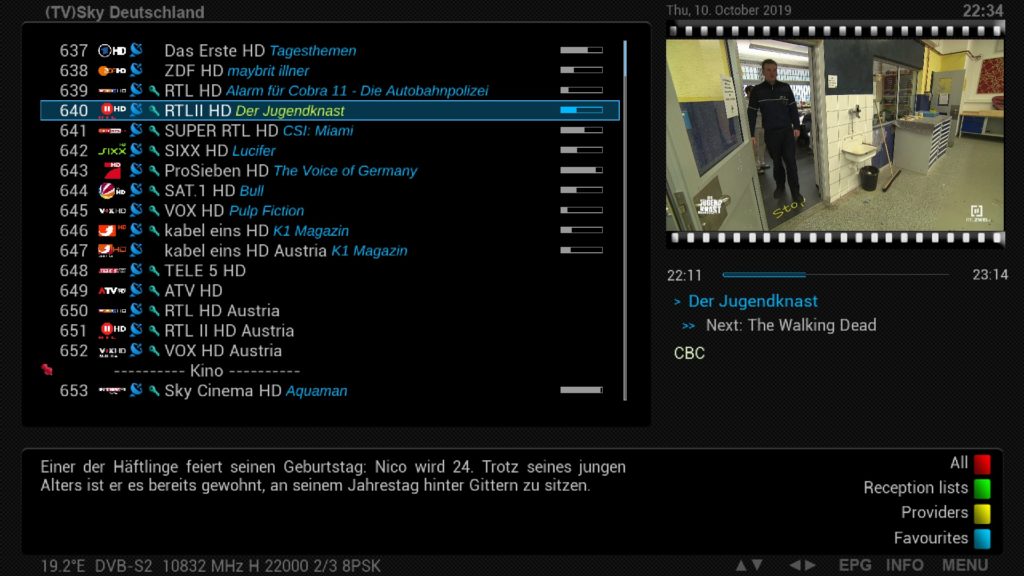Click the SAT.1 HD channel logo
Image resolution: width=1024 pixels, height=576 pixels.
pyautogui.click(x=112, y=191)
